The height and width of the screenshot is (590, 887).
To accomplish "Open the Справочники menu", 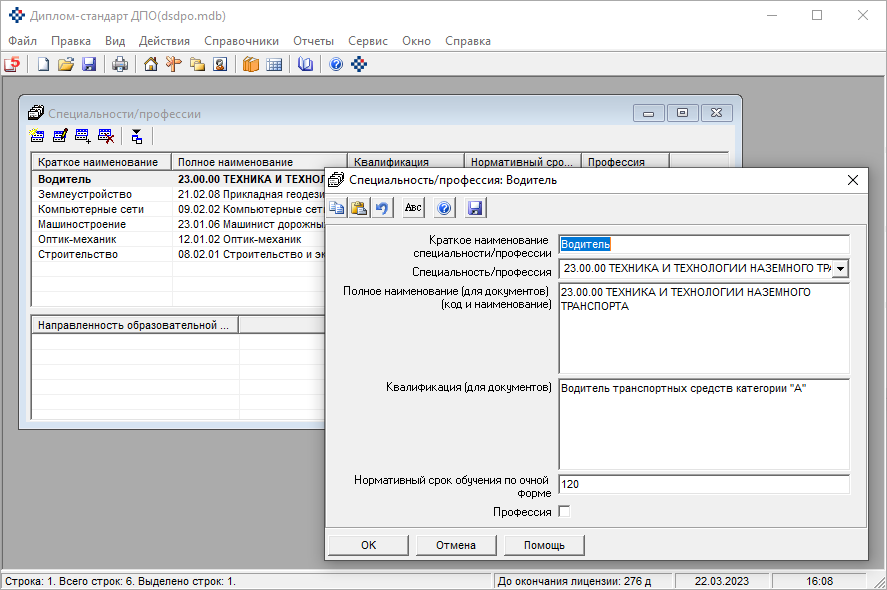I will [241, 41].
